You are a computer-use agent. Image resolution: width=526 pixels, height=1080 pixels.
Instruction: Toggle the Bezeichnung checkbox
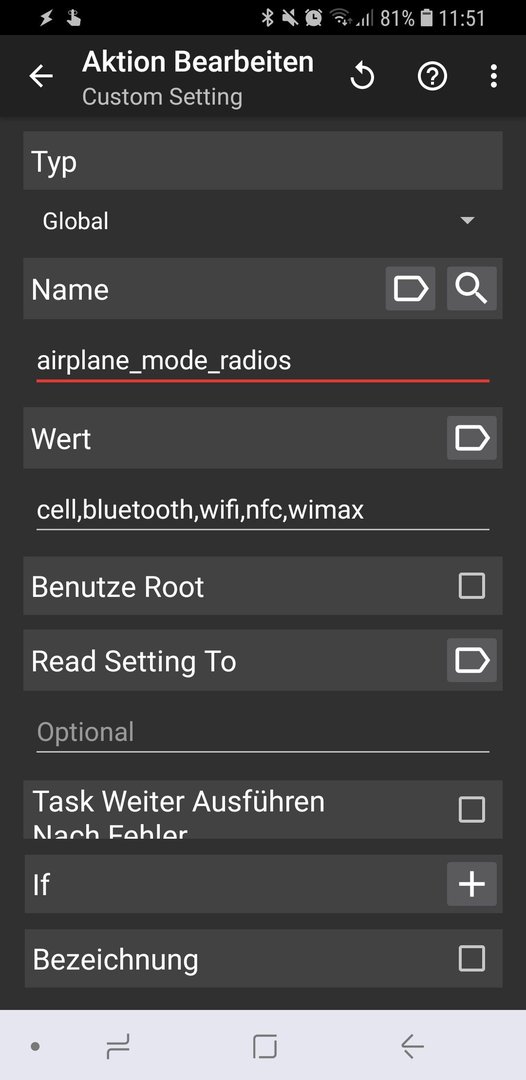(x=472, y=958)
